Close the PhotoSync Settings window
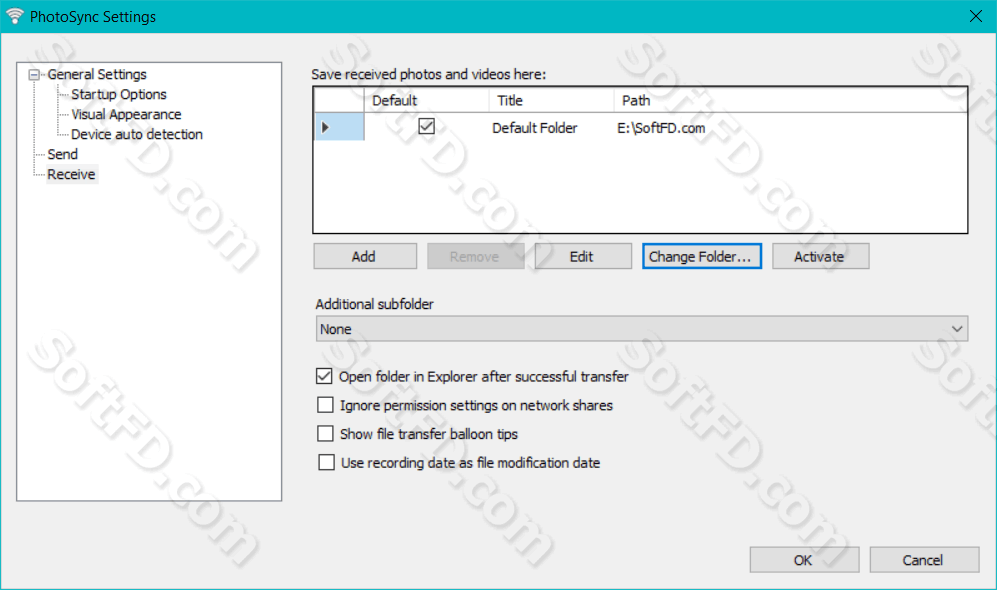997x590 pixels. (975, 16)
